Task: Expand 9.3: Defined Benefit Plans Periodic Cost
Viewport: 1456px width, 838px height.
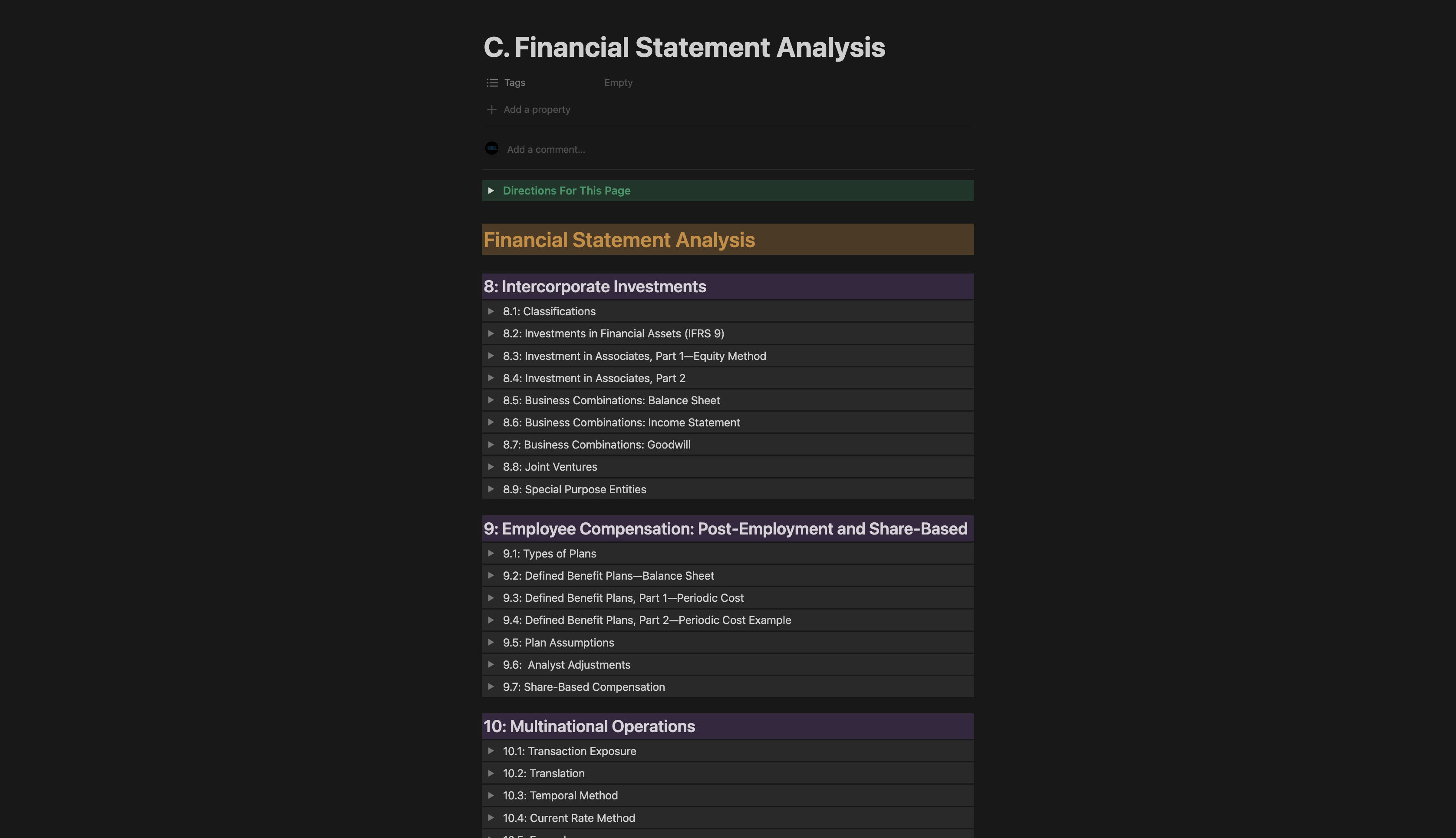Action: (x=492, y=597)
